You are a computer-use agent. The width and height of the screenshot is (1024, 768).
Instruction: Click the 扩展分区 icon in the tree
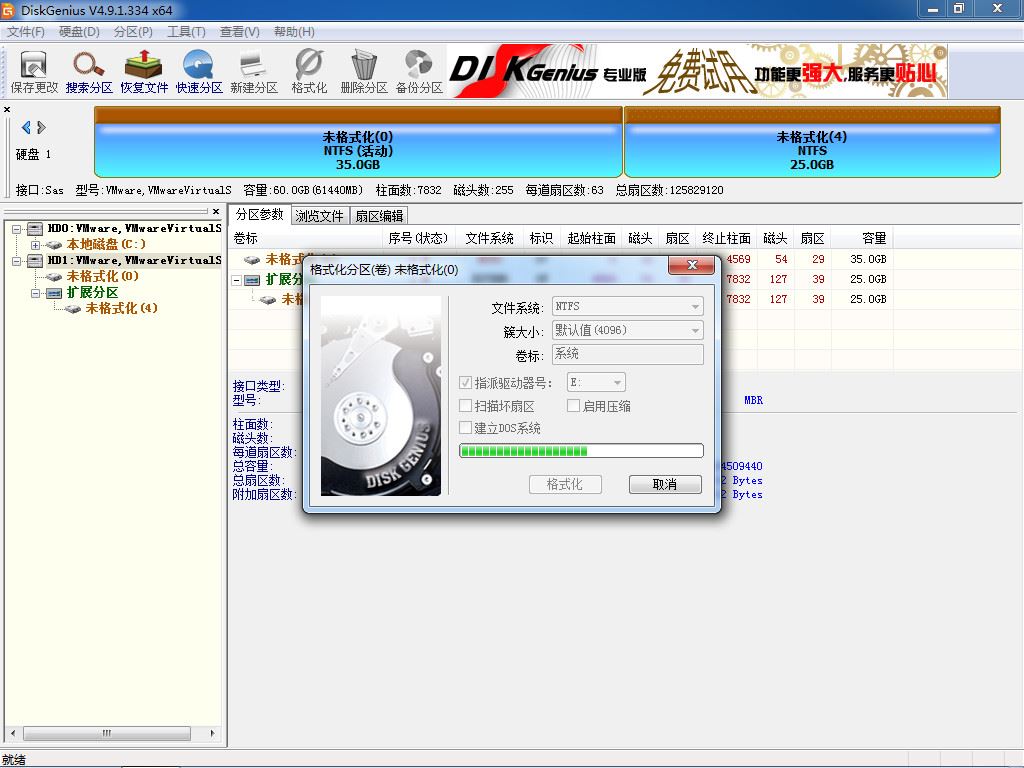tap(54, 293)
